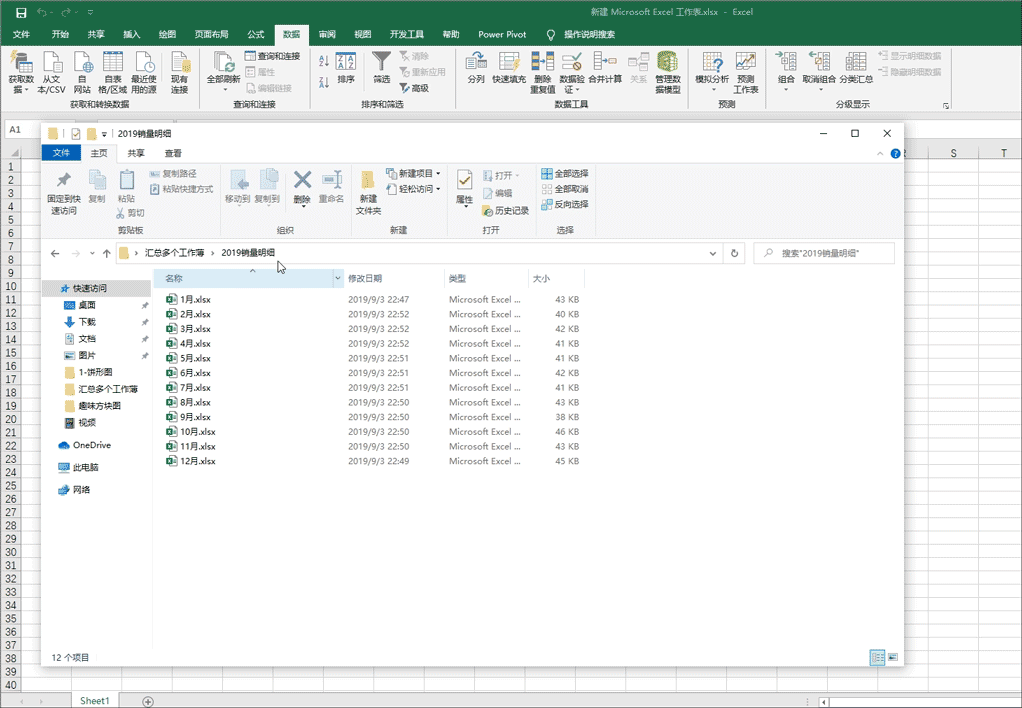
Task: Click Explorer's back navigation arrow
Action: 55,253
